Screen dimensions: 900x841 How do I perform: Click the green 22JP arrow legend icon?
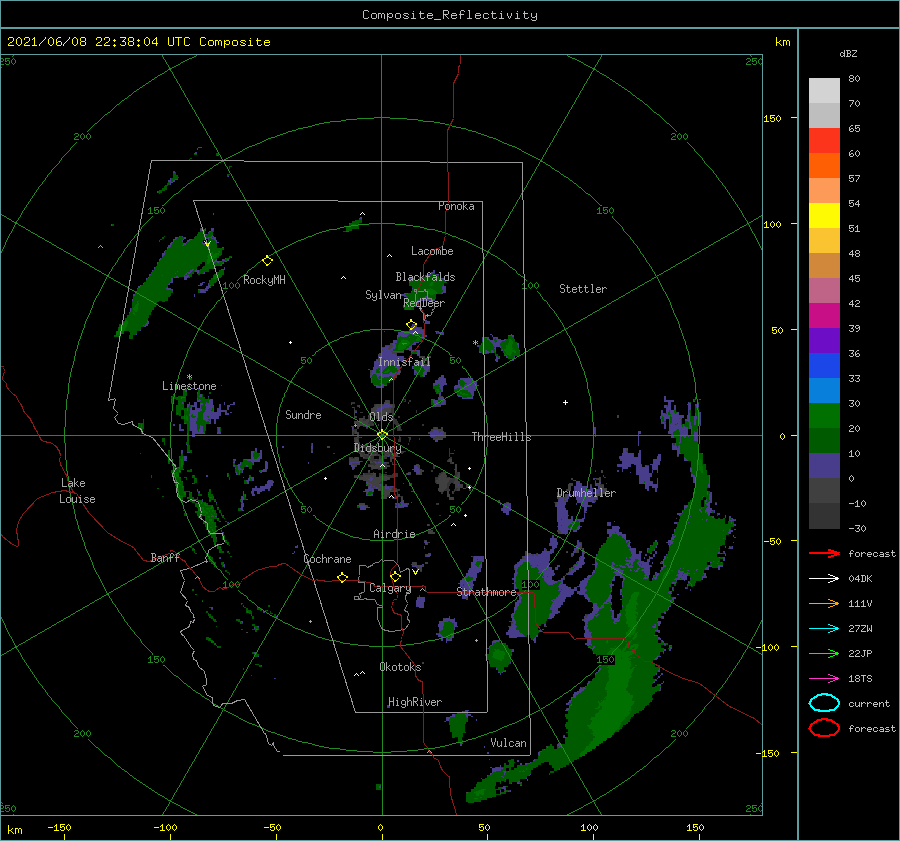coord(824,653)
